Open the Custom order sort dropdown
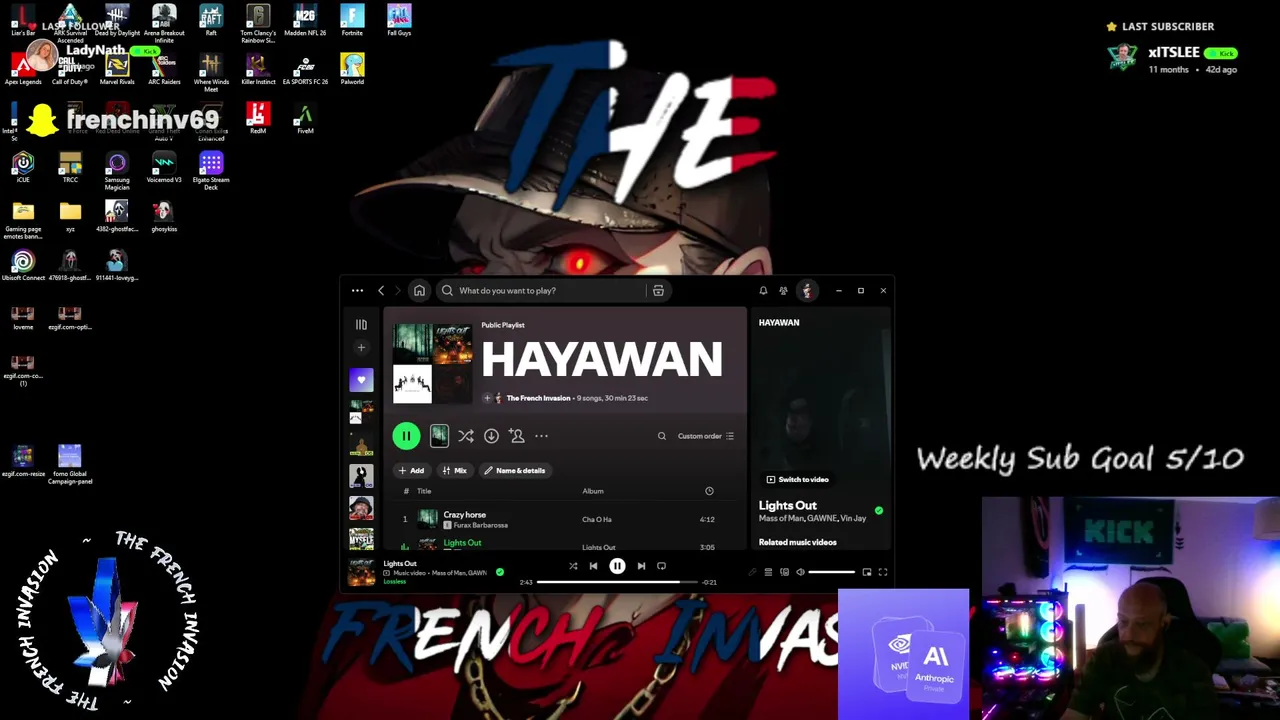This screenshot has width=1280, height=720. click(706, 436)
